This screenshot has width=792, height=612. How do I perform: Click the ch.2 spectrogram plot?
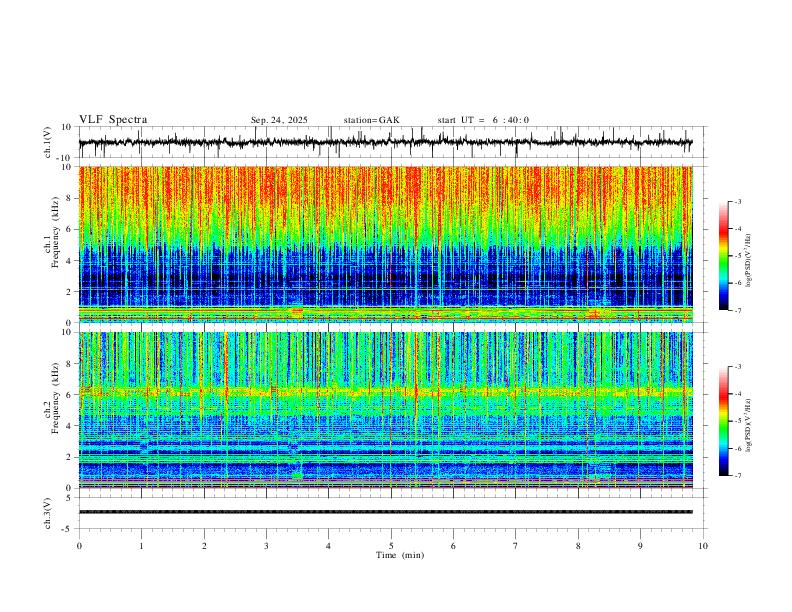click(x=385, y=410)
